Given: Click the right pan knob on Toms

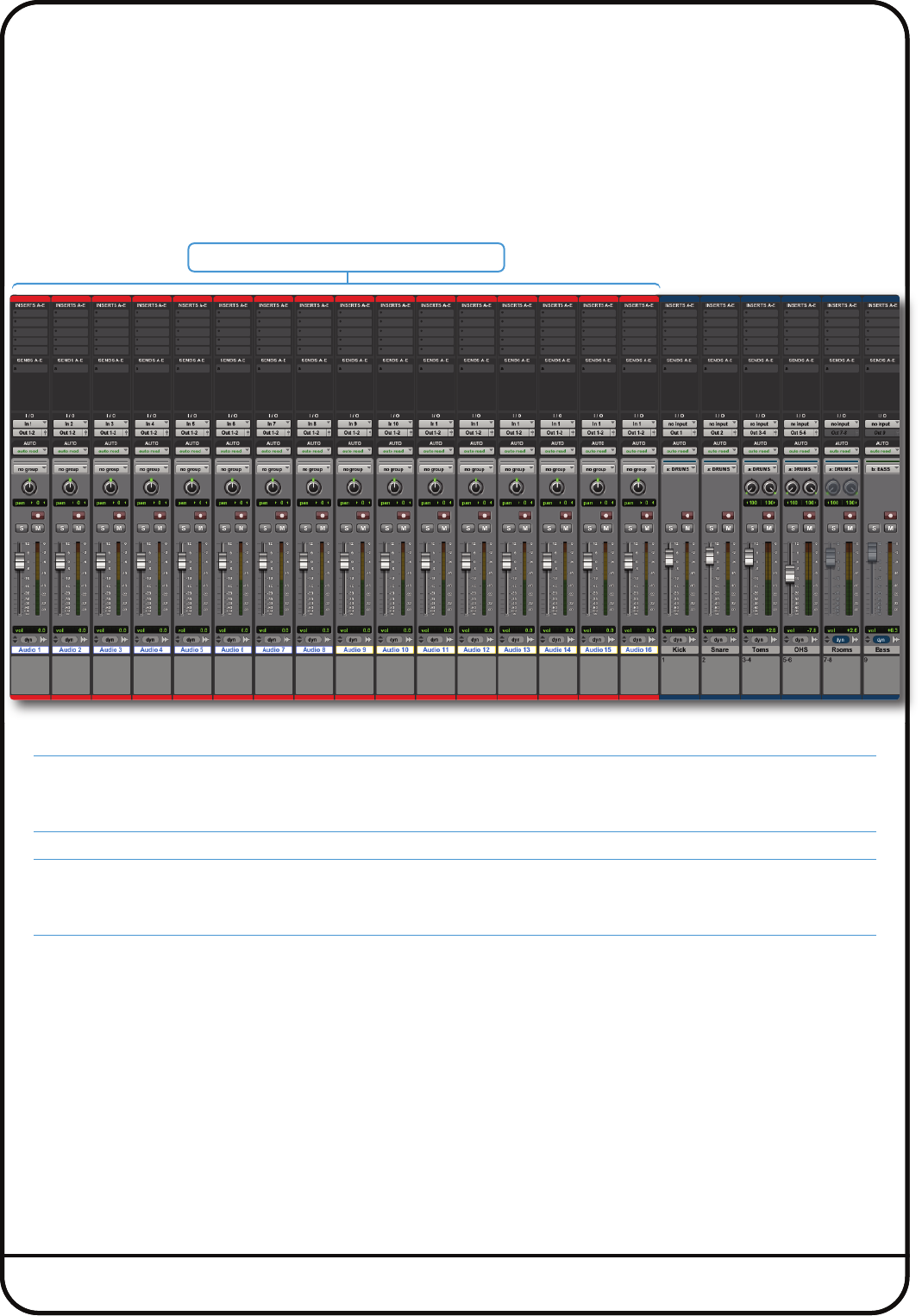Looking at the screenshot, I should point(769,488).
